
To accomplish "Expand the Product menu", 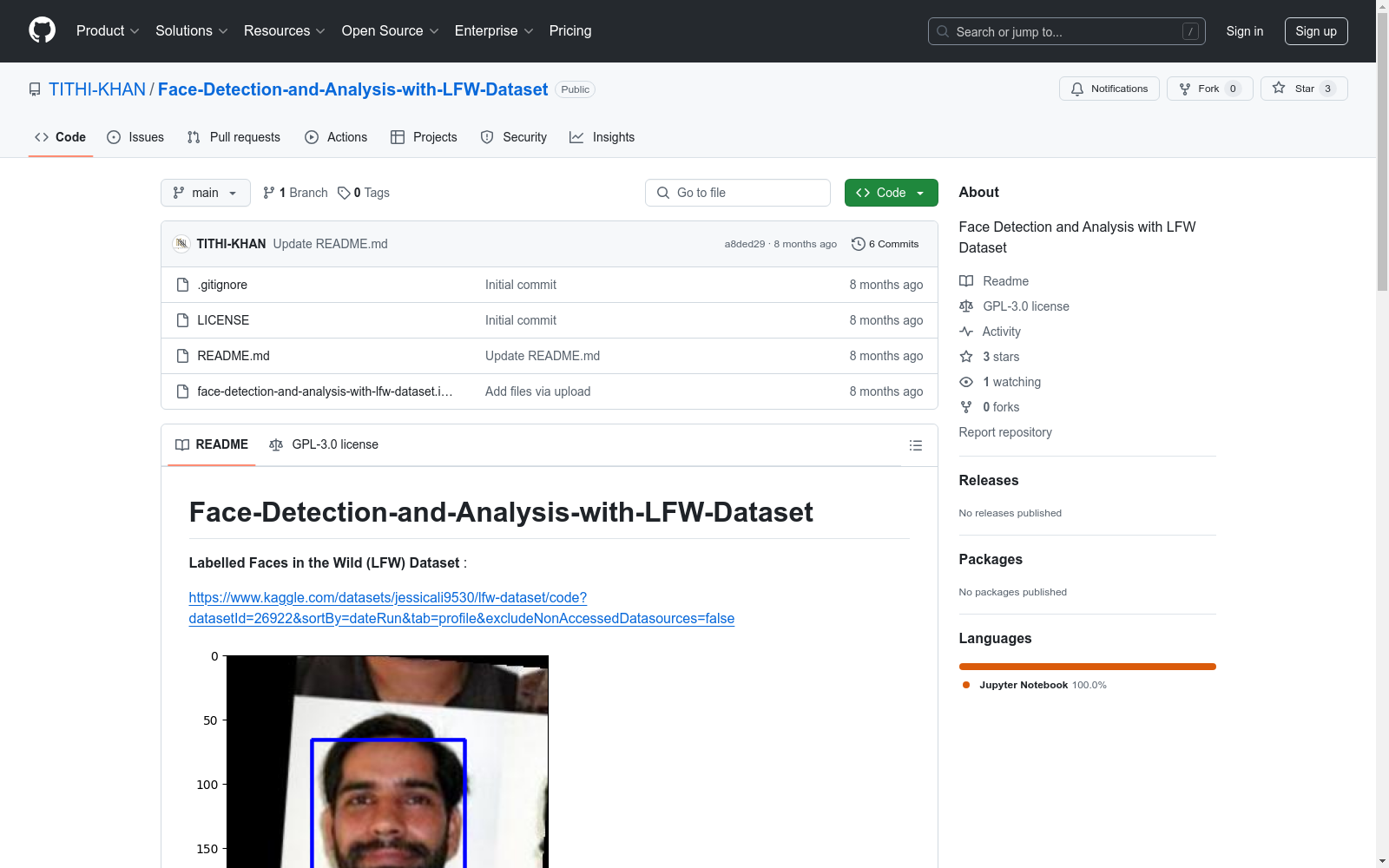I will (108, 31).
